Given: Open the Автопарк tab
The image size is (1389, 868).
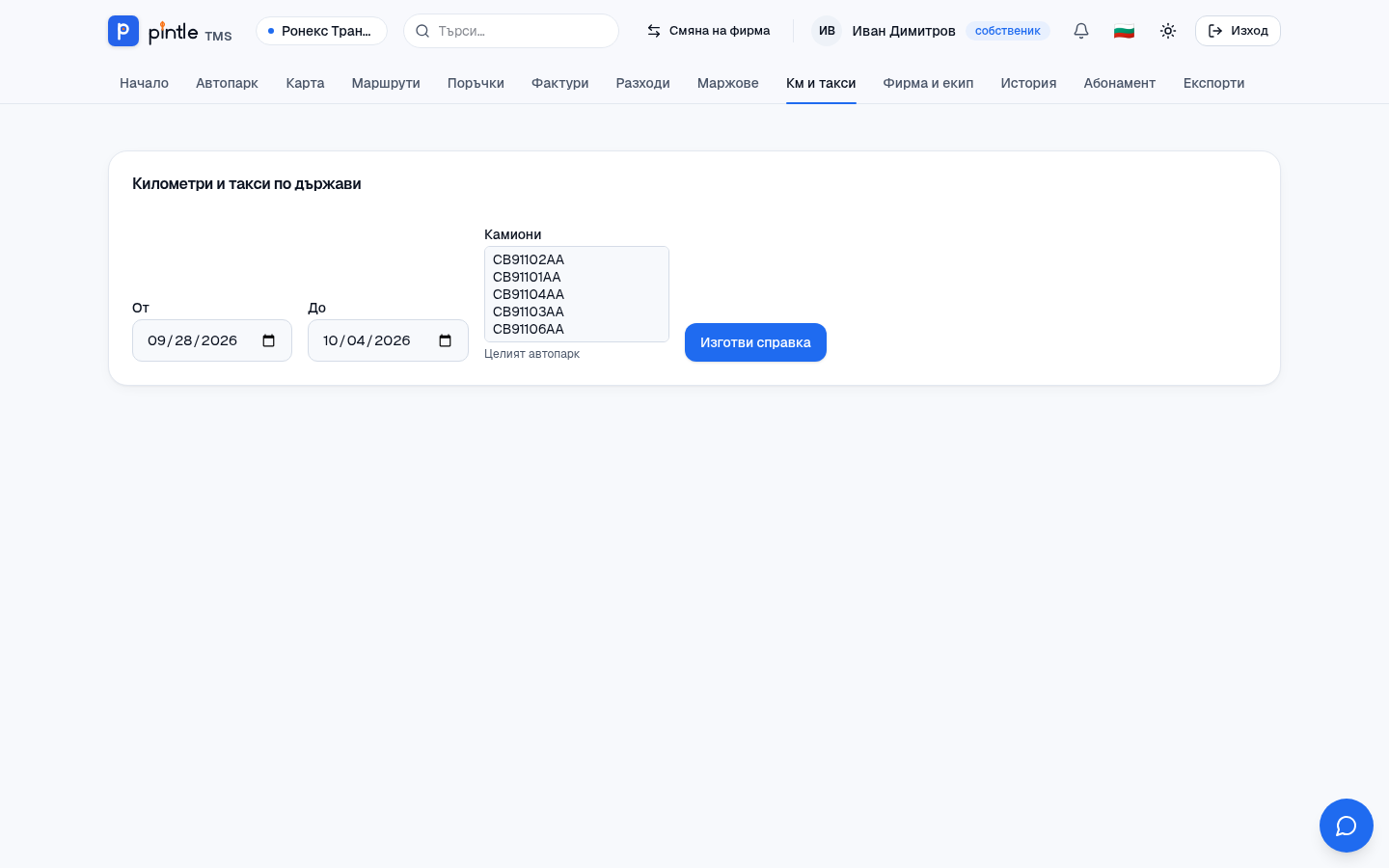Looking at the screenshot, I should click(227, 83).
